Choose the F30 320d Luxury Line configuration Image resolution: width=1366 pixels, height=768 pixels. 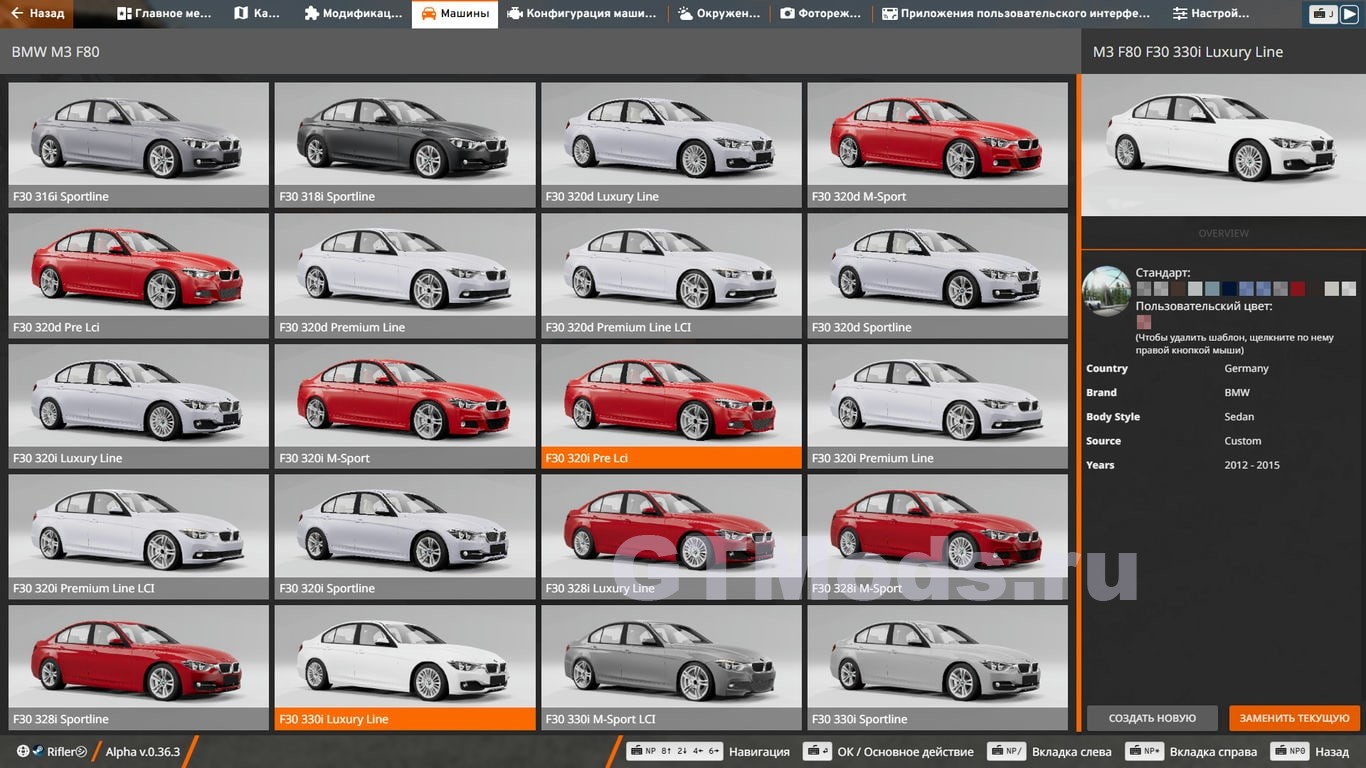coord(671,145)
